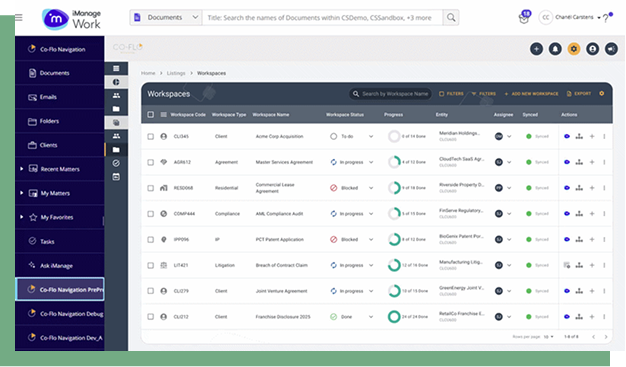Viewport: 626px width, 367px height.
Task: Expand the My Matters tree item
Action: pyautogui.click(x=22, y=193)
